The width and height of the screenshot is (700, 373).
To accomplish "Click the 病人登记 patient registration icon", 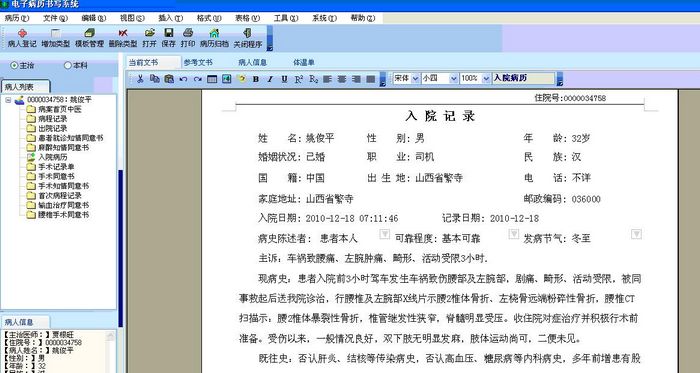I will point(22,38).
